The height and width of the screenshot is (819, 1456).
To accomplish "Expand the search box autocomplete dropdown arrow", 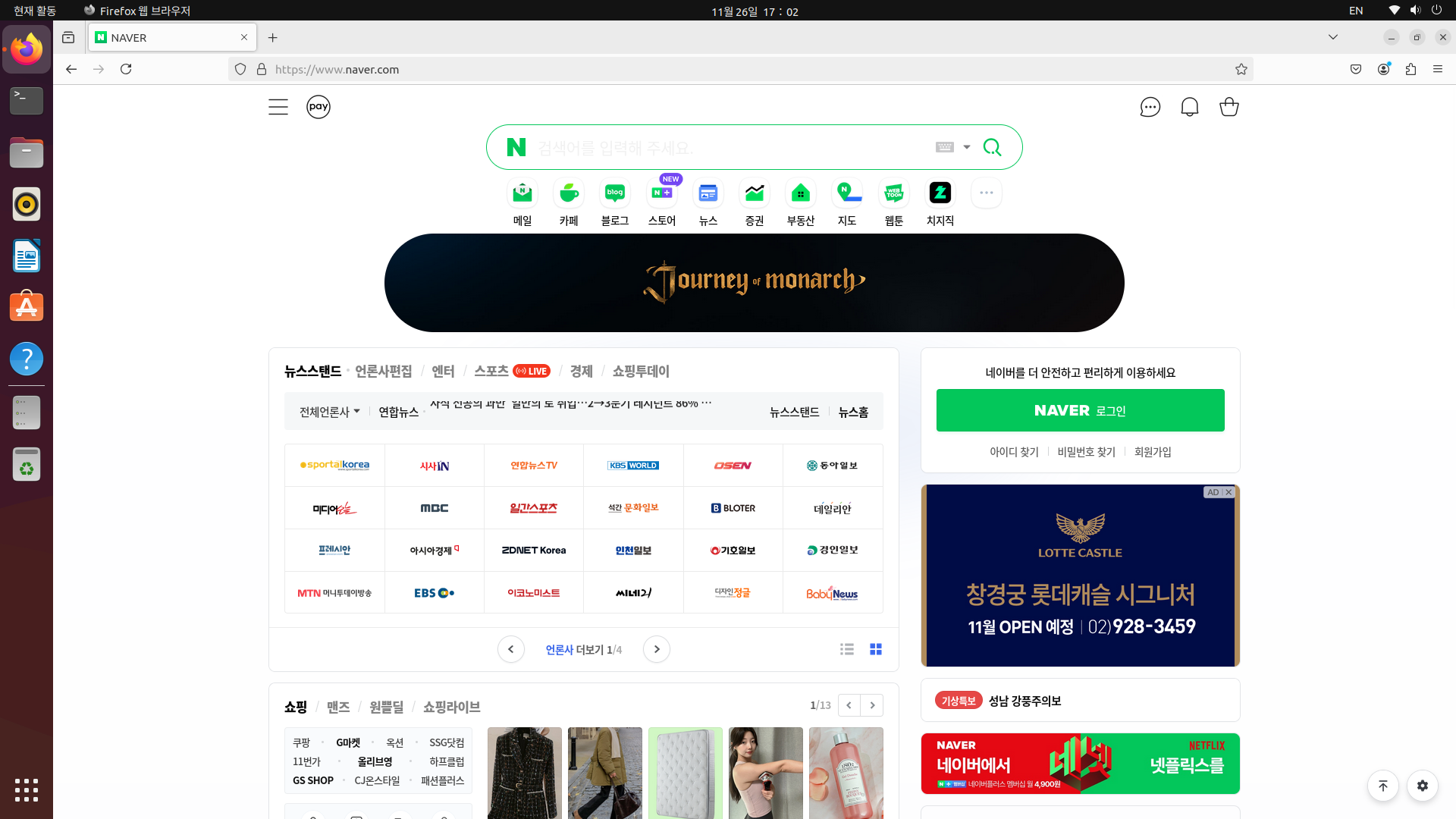I will (967, 147).
